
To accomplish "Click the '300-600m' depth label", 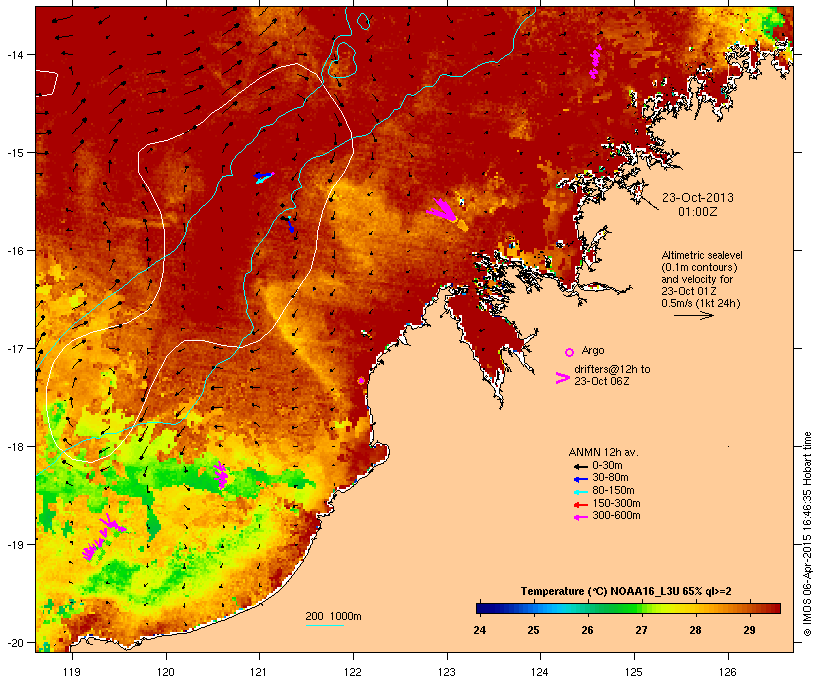I will click(616, 516).
